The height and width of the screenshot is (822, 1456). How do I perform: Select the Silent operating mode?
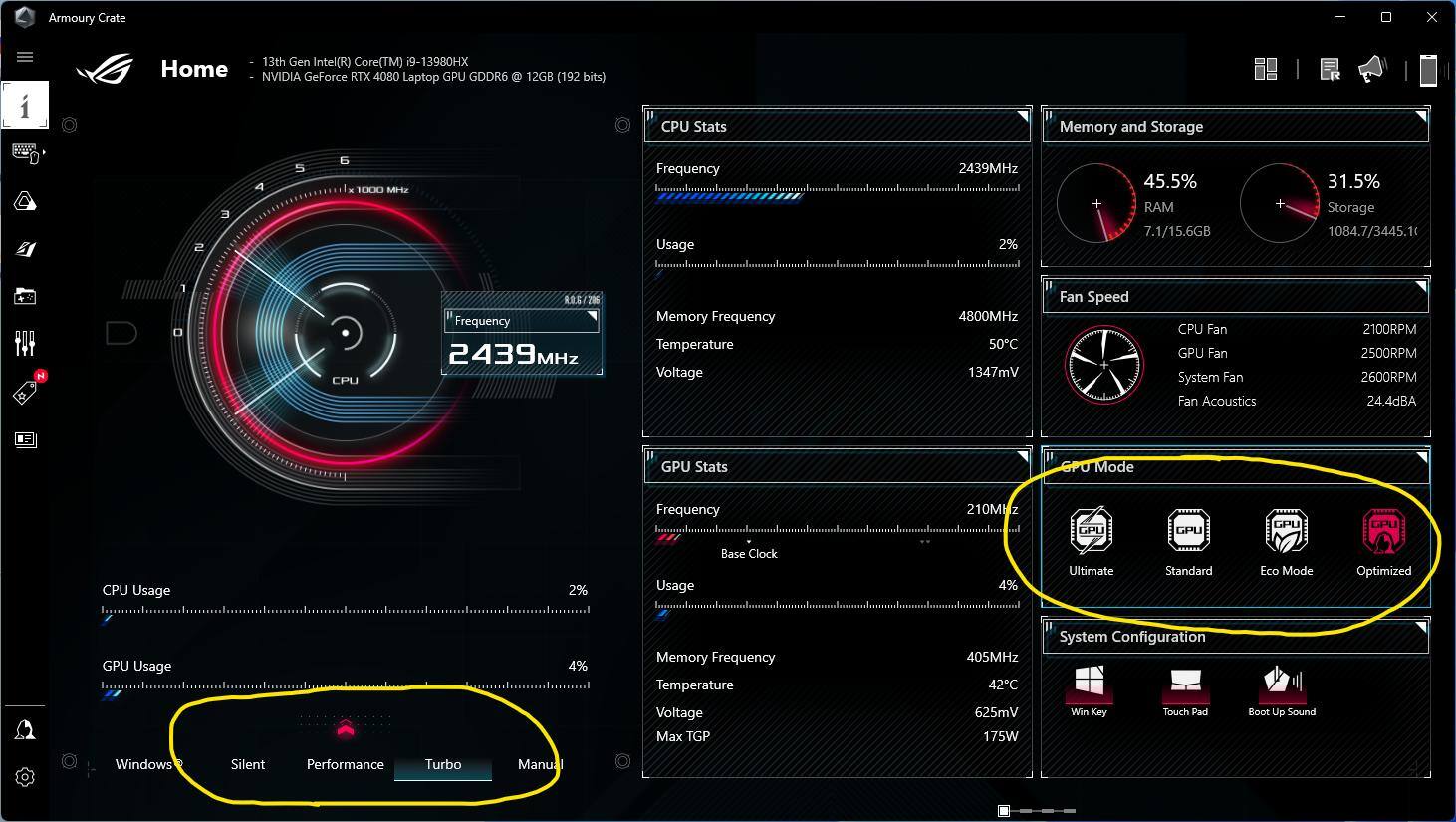[248, 764]
